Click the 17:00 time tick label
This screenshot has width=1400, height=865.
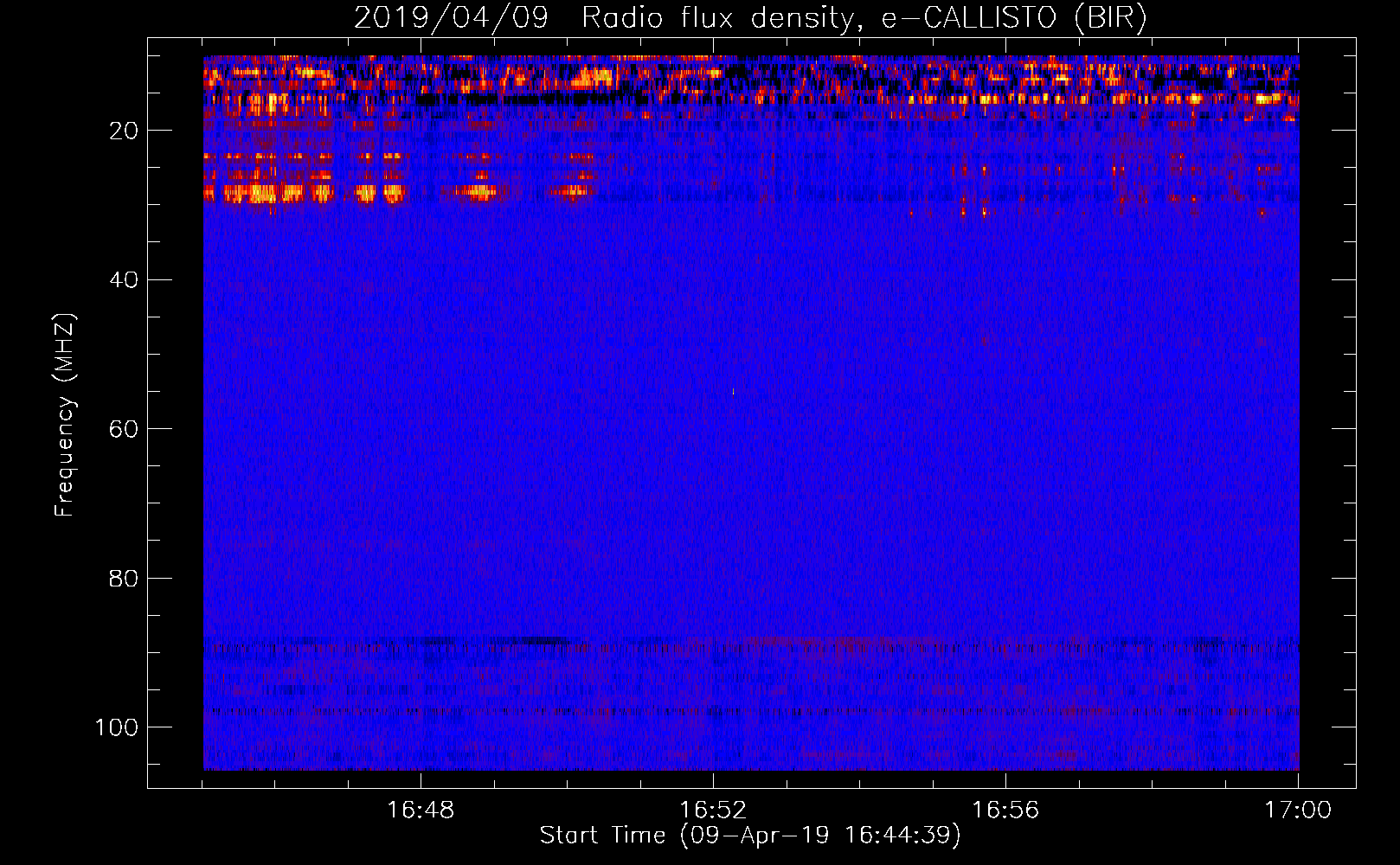[x=1298, y=811]
